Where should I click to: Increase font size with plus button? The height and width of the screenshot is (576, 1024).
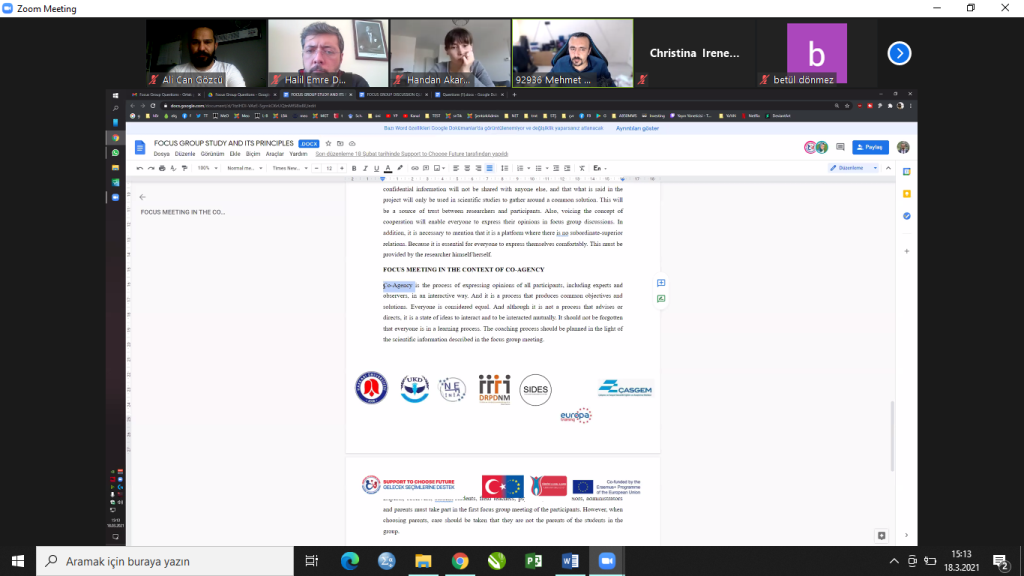[x=342, y=168]
